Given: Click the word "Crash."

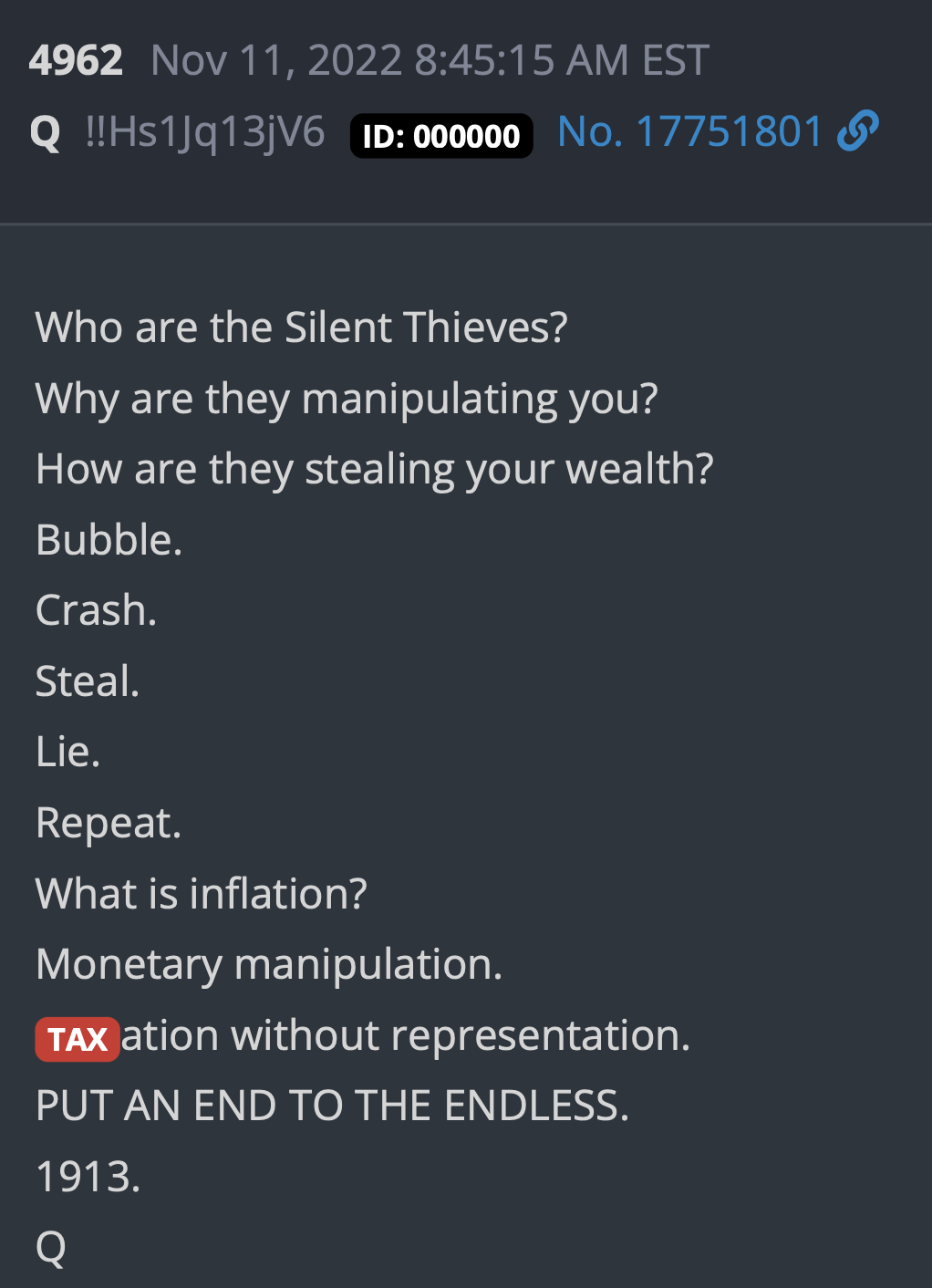Looking at the screenshot, I should tap(96, 610).
